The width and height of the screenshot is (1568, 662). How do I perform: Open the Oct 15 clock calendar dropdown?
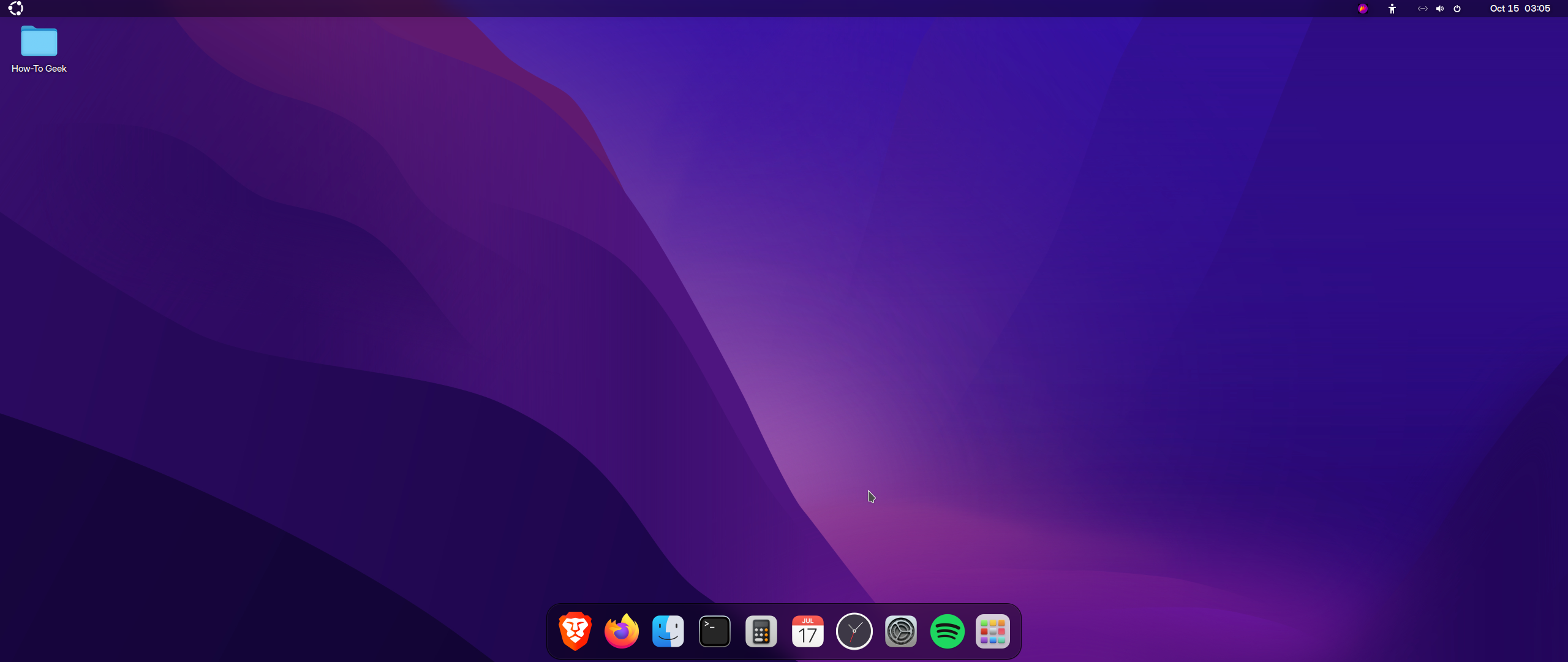[1520, 9]
